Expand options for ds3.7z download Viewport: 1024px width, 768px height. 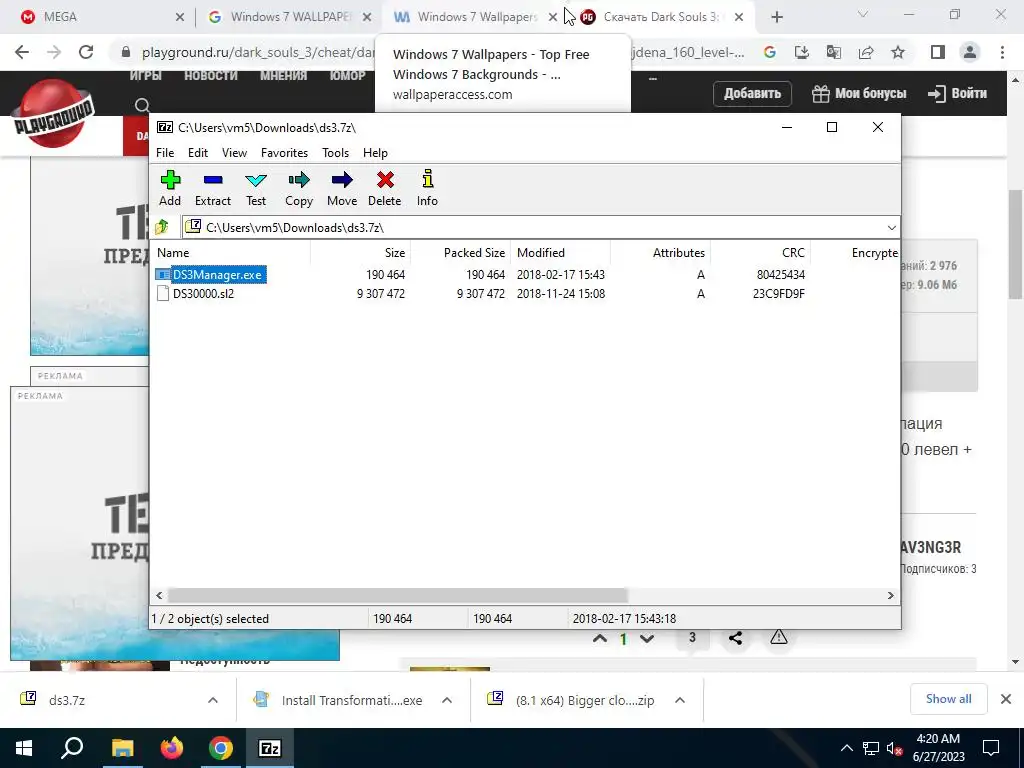tap(213, 700)
